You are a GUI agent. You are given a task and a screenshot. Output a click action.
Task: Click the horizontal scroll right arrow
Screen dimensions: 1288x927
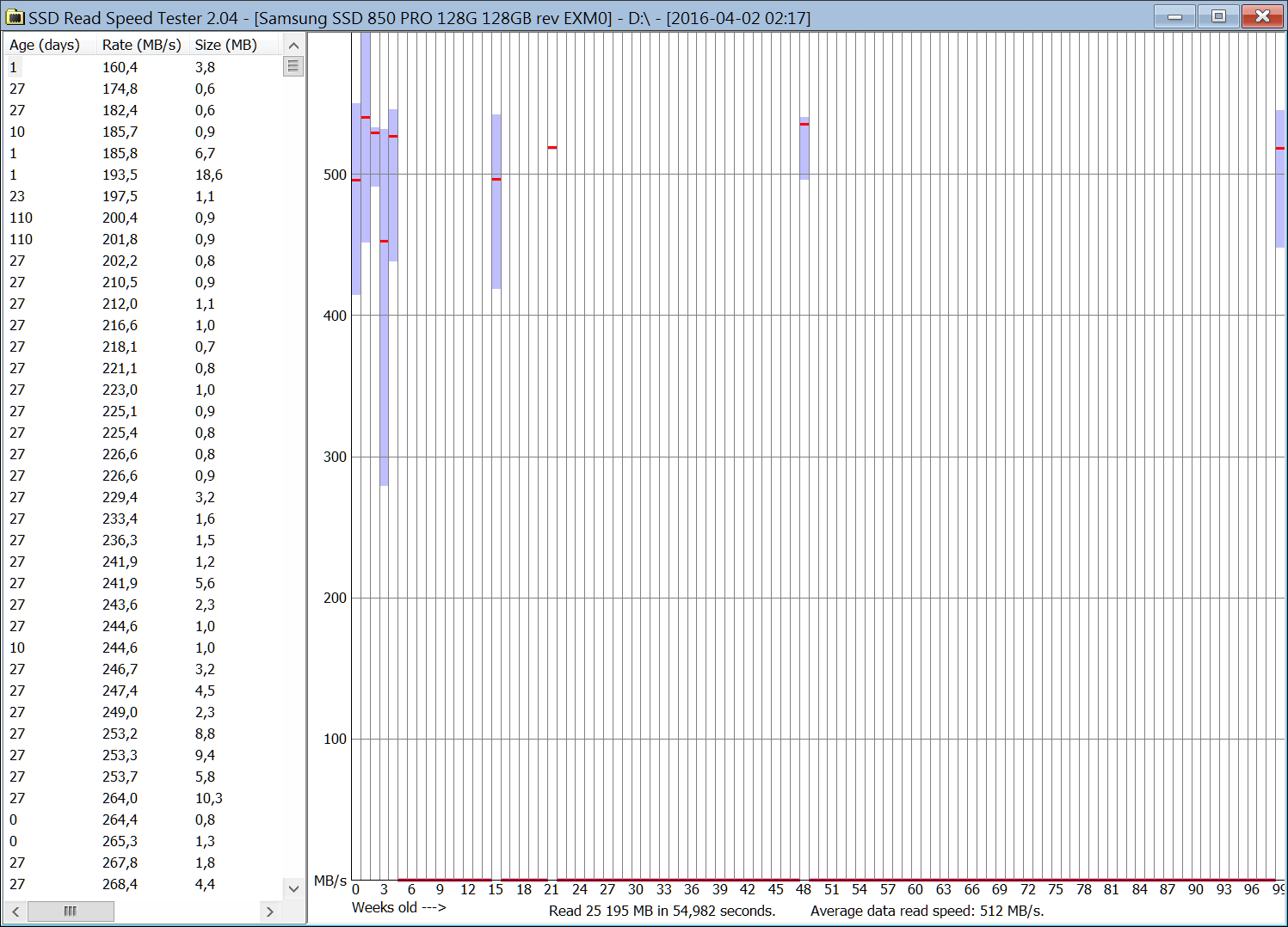tap(270, 911)
